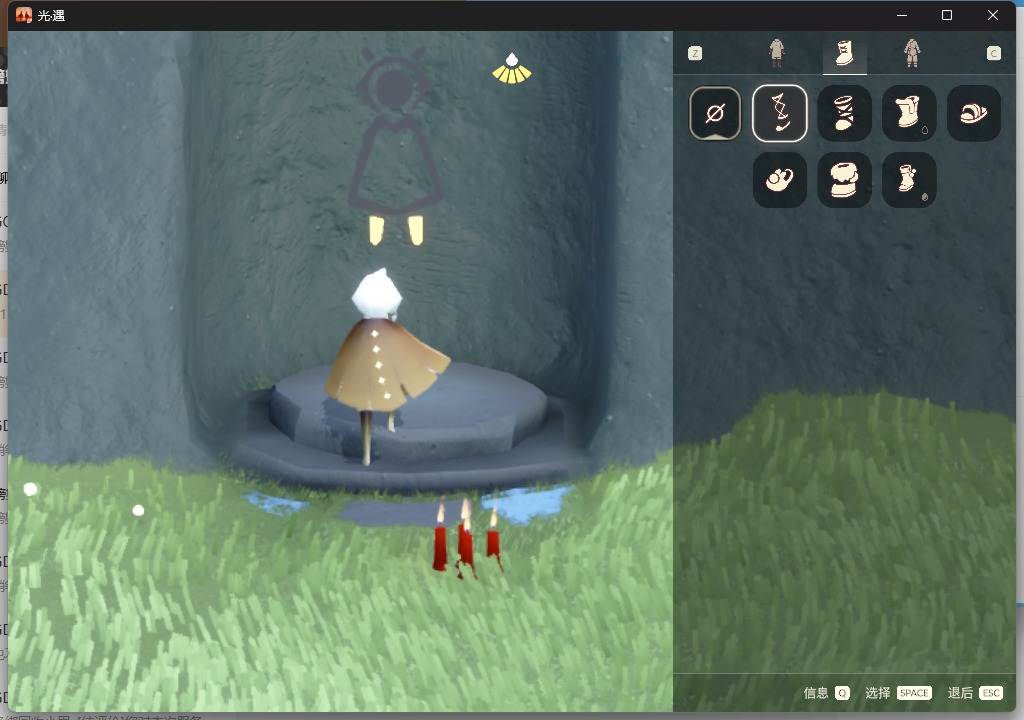1024x720 pixels.
Task: Select the laced anklet footwear item
Action: 780,113
